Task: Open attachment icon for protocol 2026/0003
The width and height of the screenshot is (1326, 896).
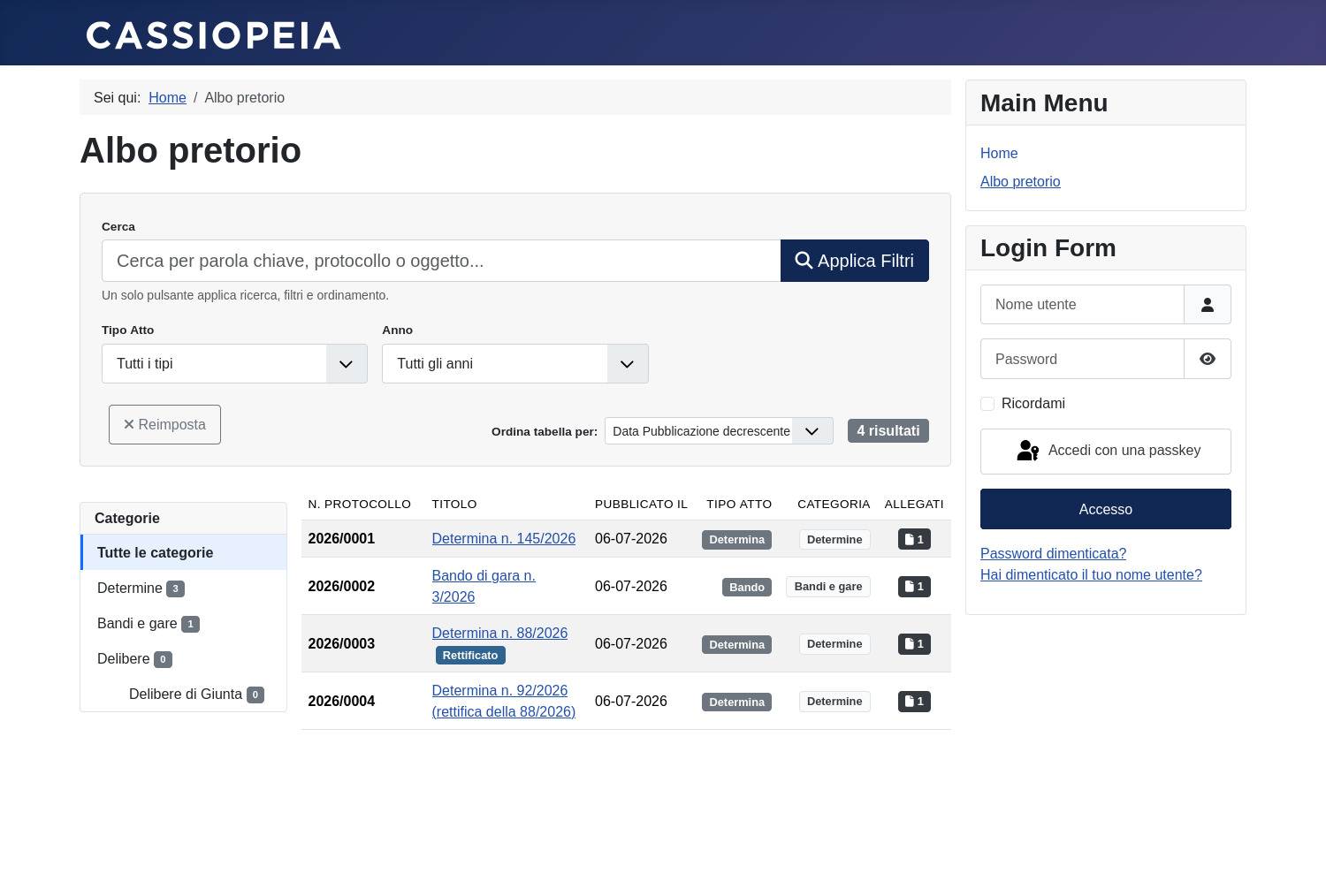Action: point(914,643)
